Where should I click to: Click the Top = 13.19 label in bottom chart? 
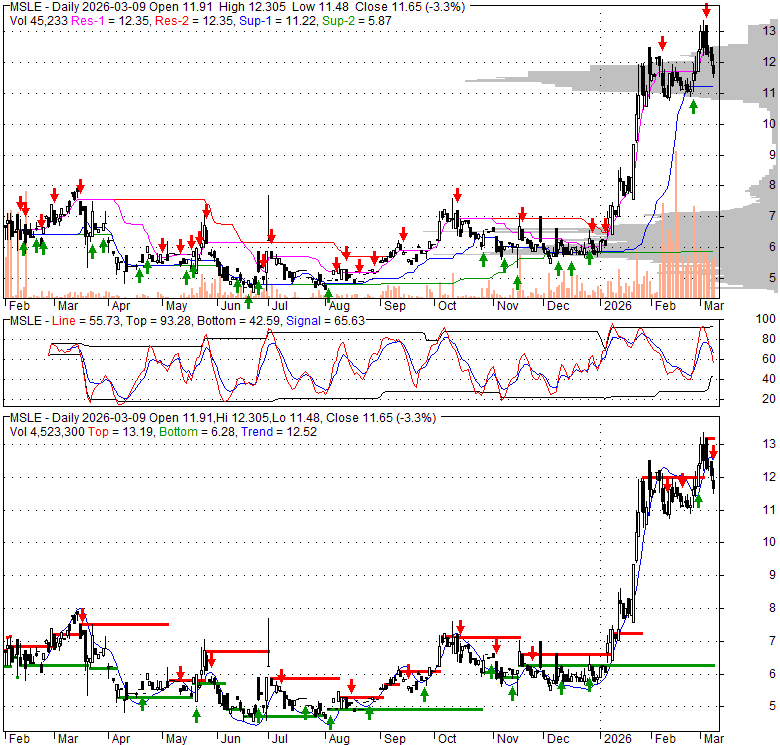click(121, 432)
